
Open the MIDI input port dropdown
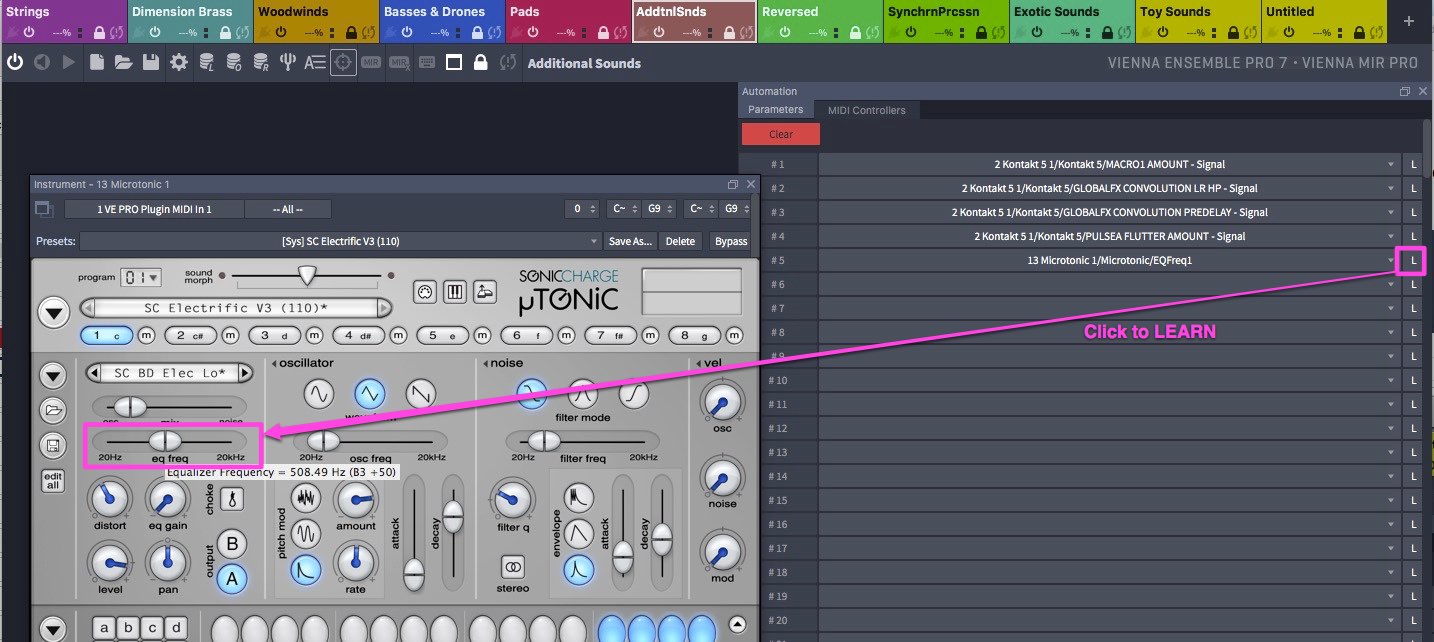pyautogui.click(x=154, y=209)
